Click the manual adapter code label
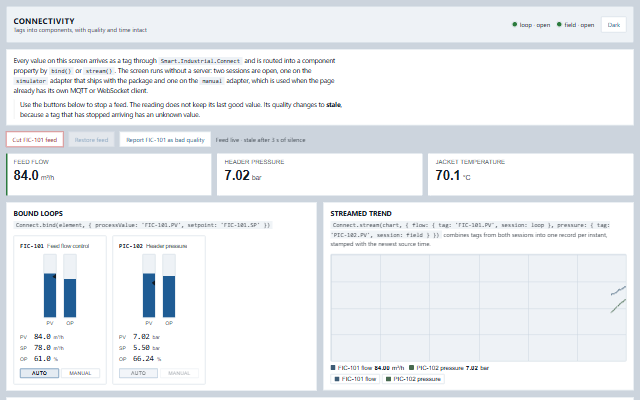Viewport: 640px width, 400px height. pos(212,81)
